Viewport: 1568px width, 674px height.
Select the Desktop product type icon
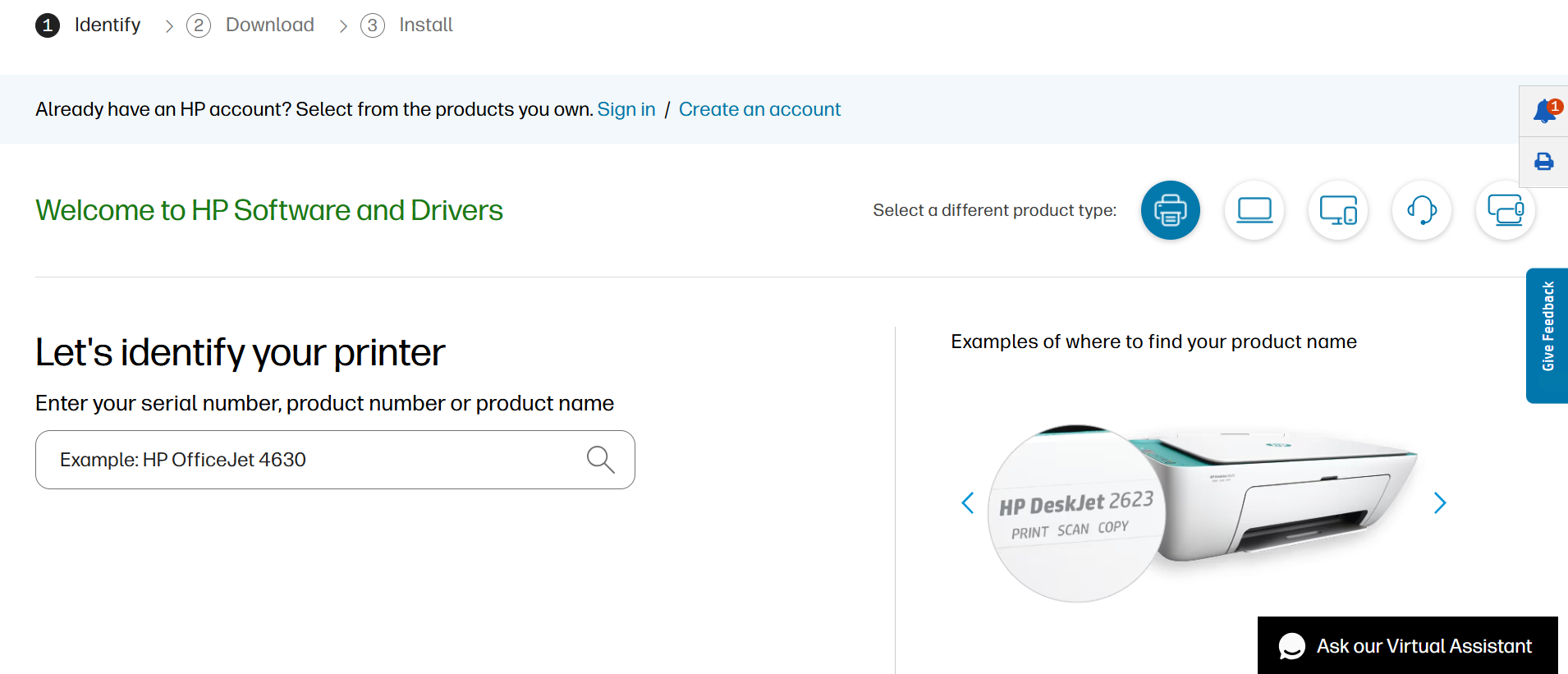pos(1337,210)
